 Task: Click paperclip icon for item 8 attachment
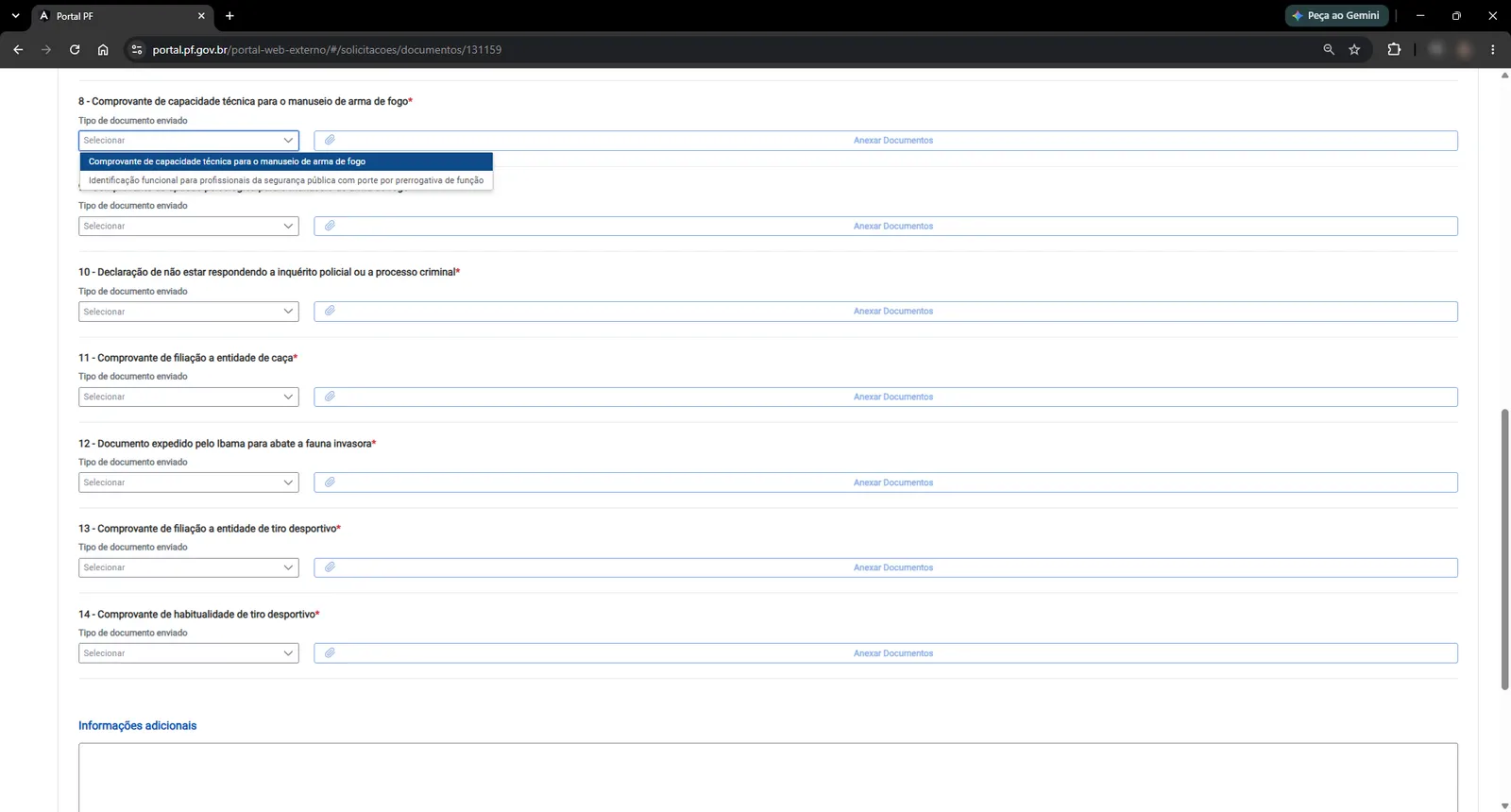pos(330,140)
